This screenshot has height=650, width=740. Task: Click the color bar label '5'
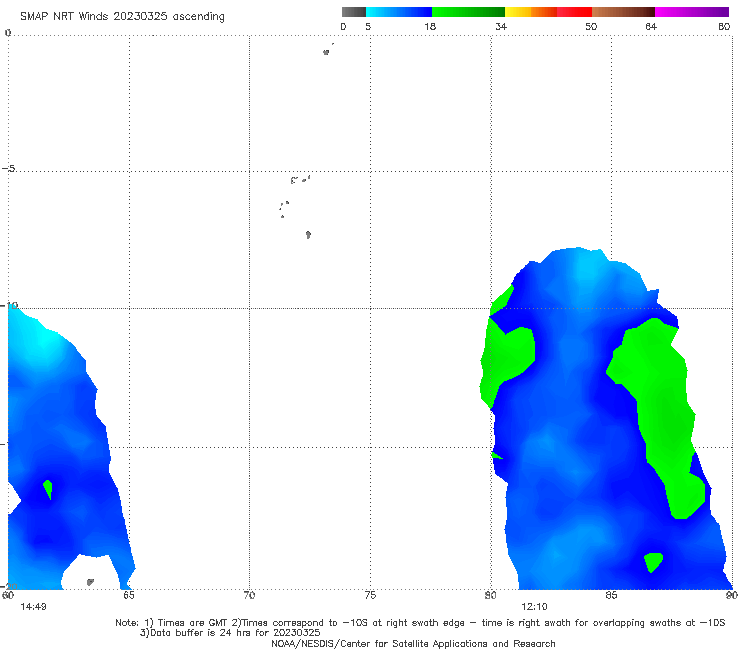368,26
